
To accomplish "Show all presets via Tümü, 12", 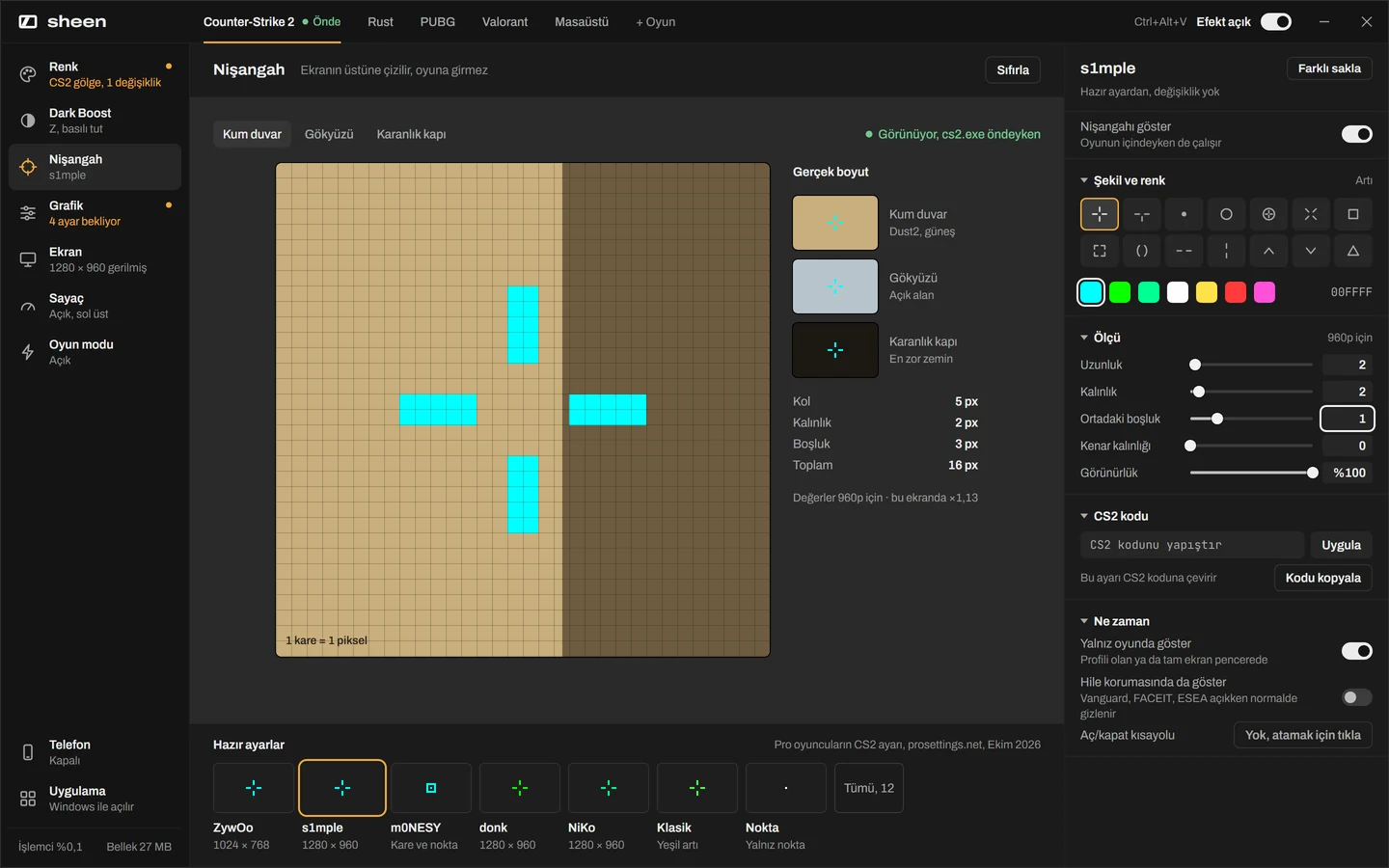I will (x=869, y=788).
